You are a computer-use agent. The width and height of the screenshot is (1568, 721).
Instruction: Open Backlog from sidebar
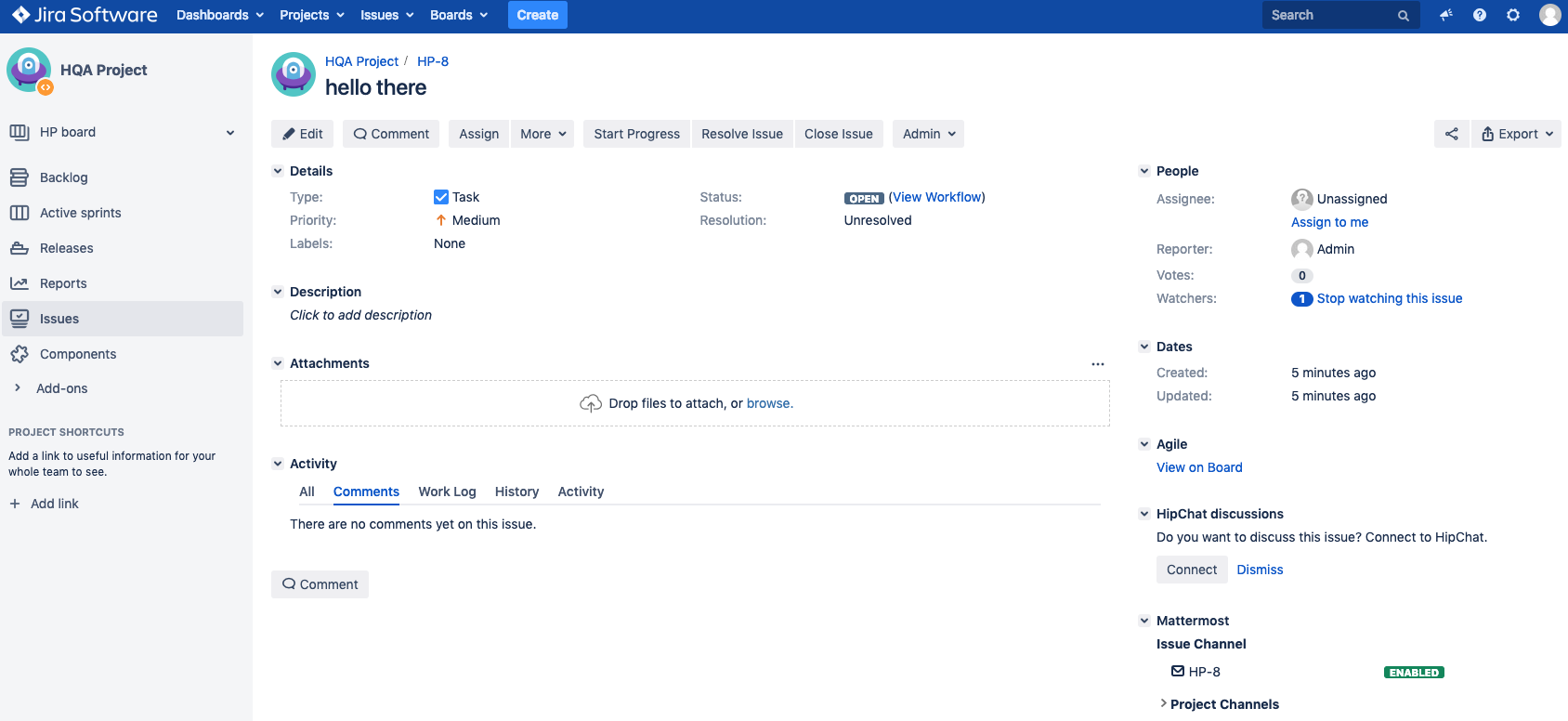tap(63, 177)
